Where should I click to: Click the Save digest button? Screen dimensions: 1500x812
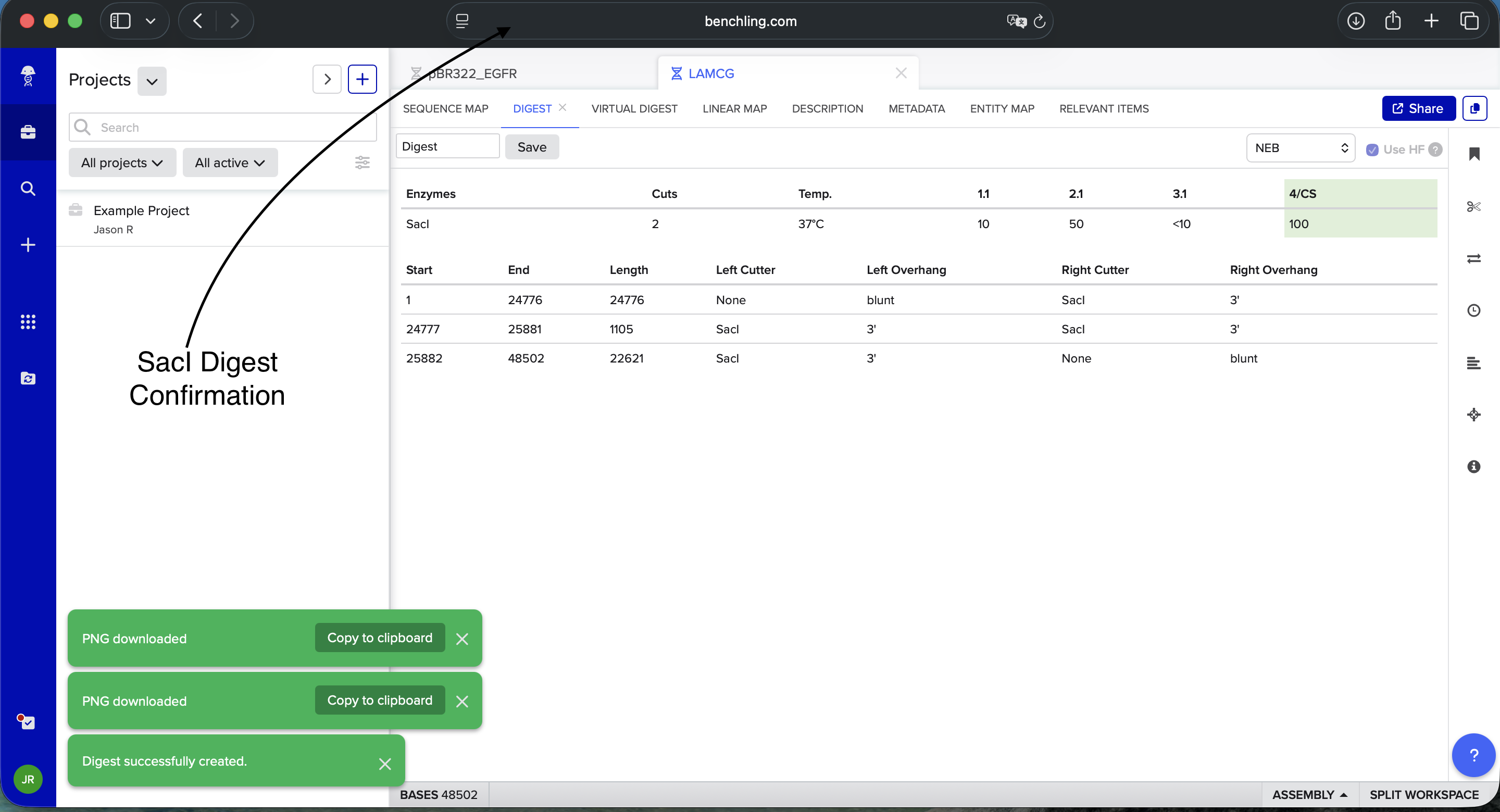pyautogui.click(x=532, y=147)
